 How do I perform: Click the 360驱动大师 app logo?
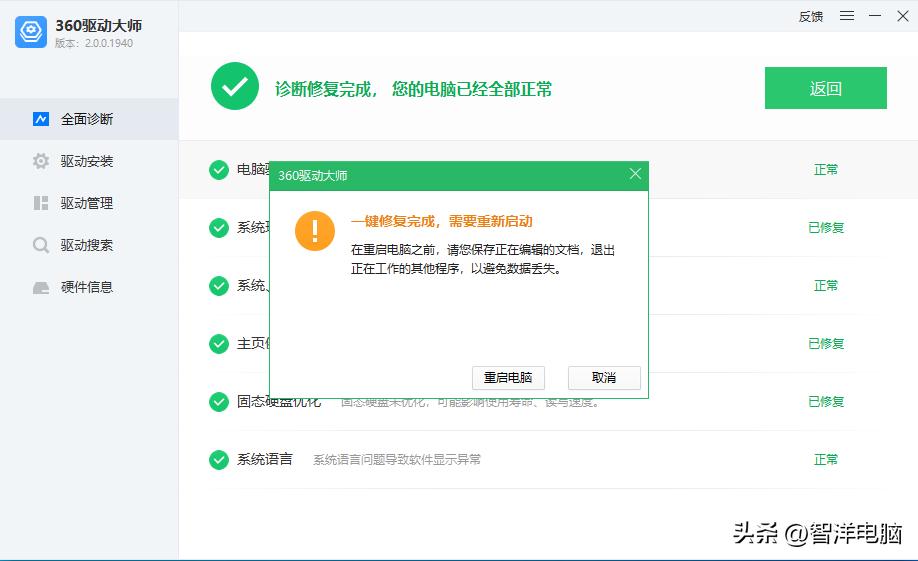click(30, 32)
